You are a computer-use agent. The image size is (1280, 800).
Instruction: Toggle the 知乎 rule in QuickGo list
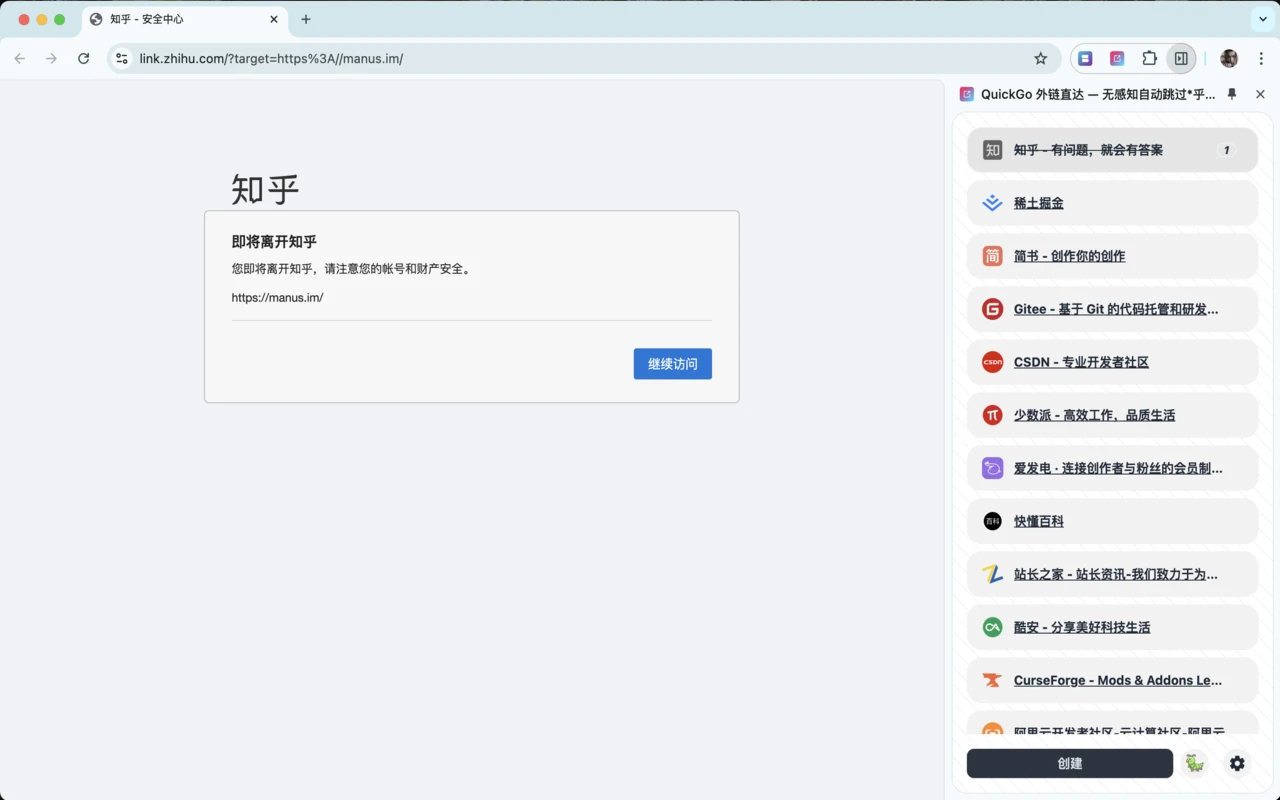tap(1112, 150)
